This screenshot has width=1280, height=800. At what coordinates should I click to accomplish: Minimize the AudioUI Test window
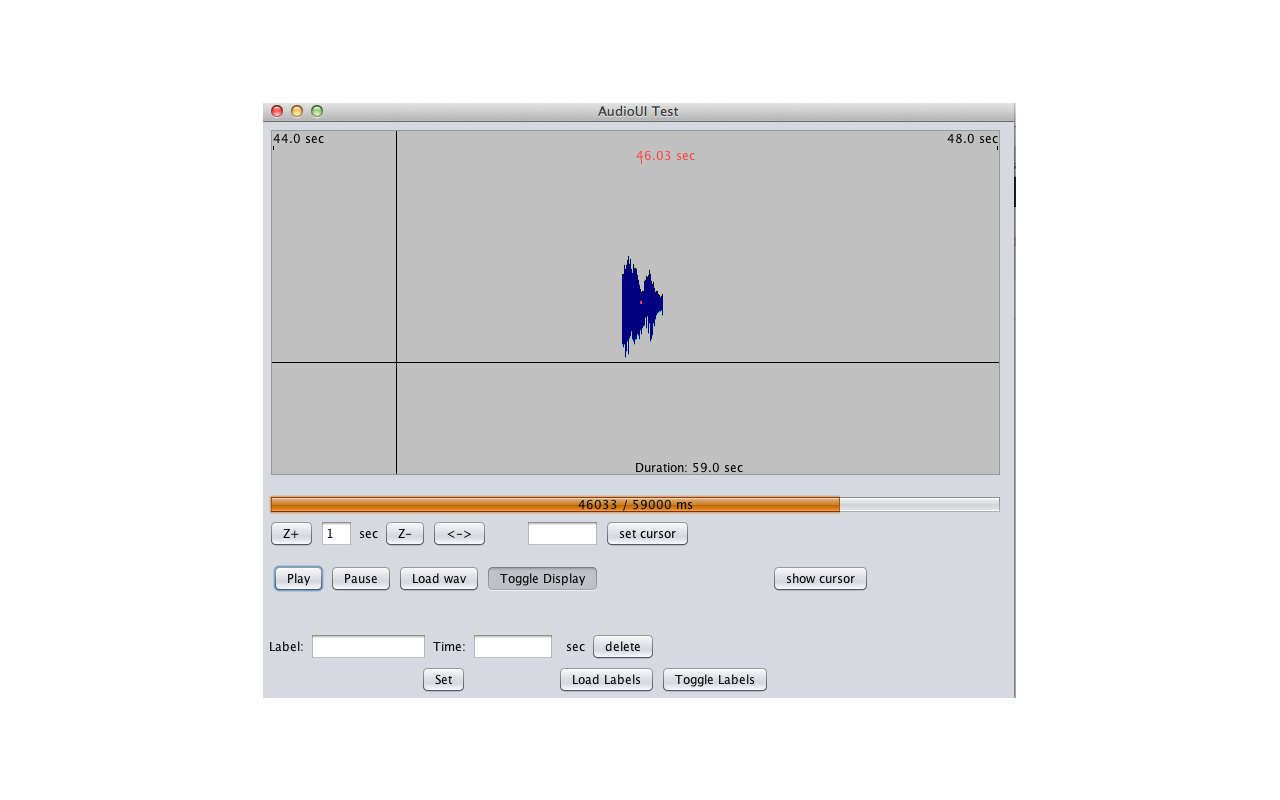(x=297, y=111)
